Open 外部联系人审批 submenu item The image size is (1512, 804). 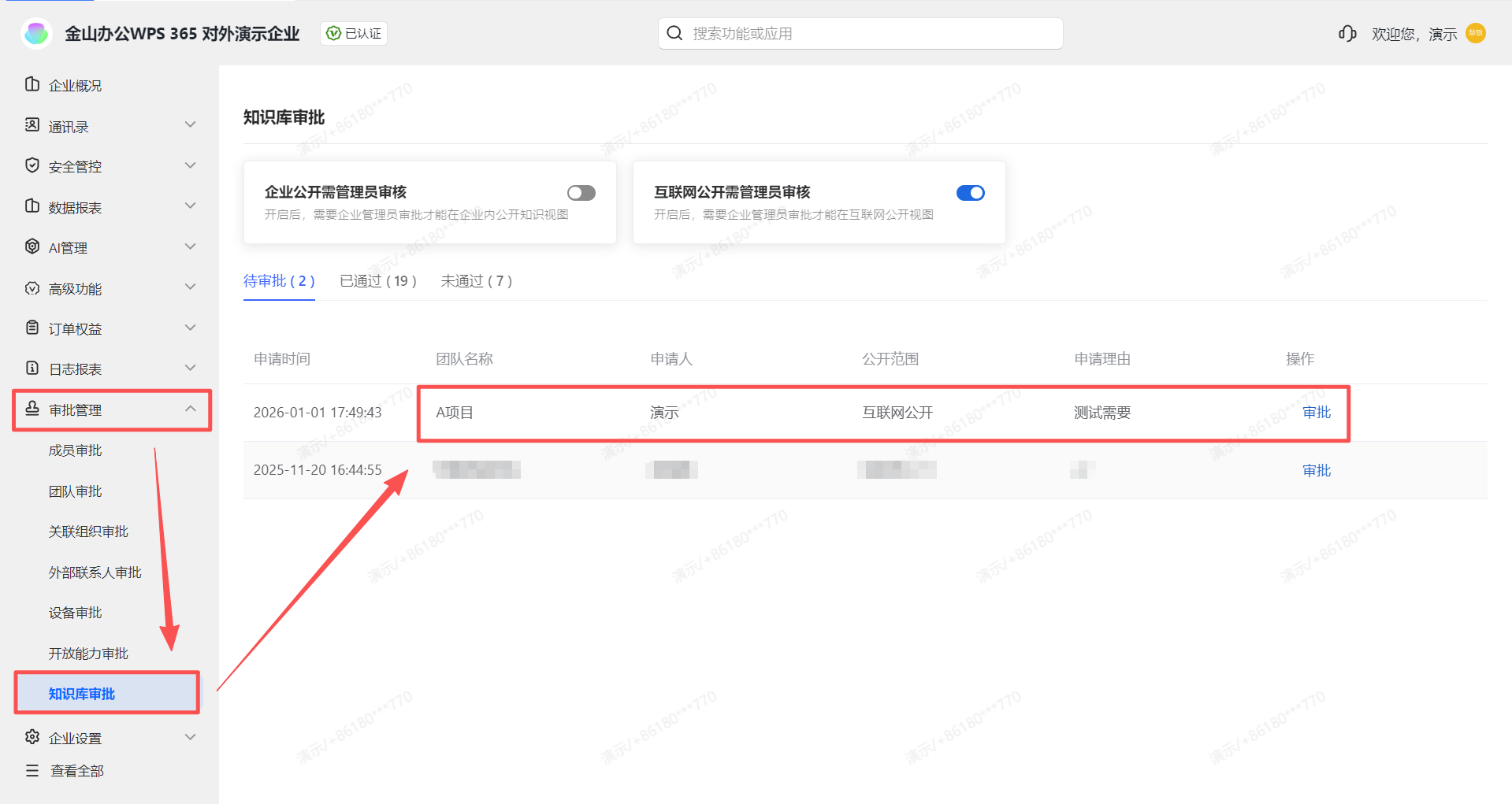coord(95,572)
